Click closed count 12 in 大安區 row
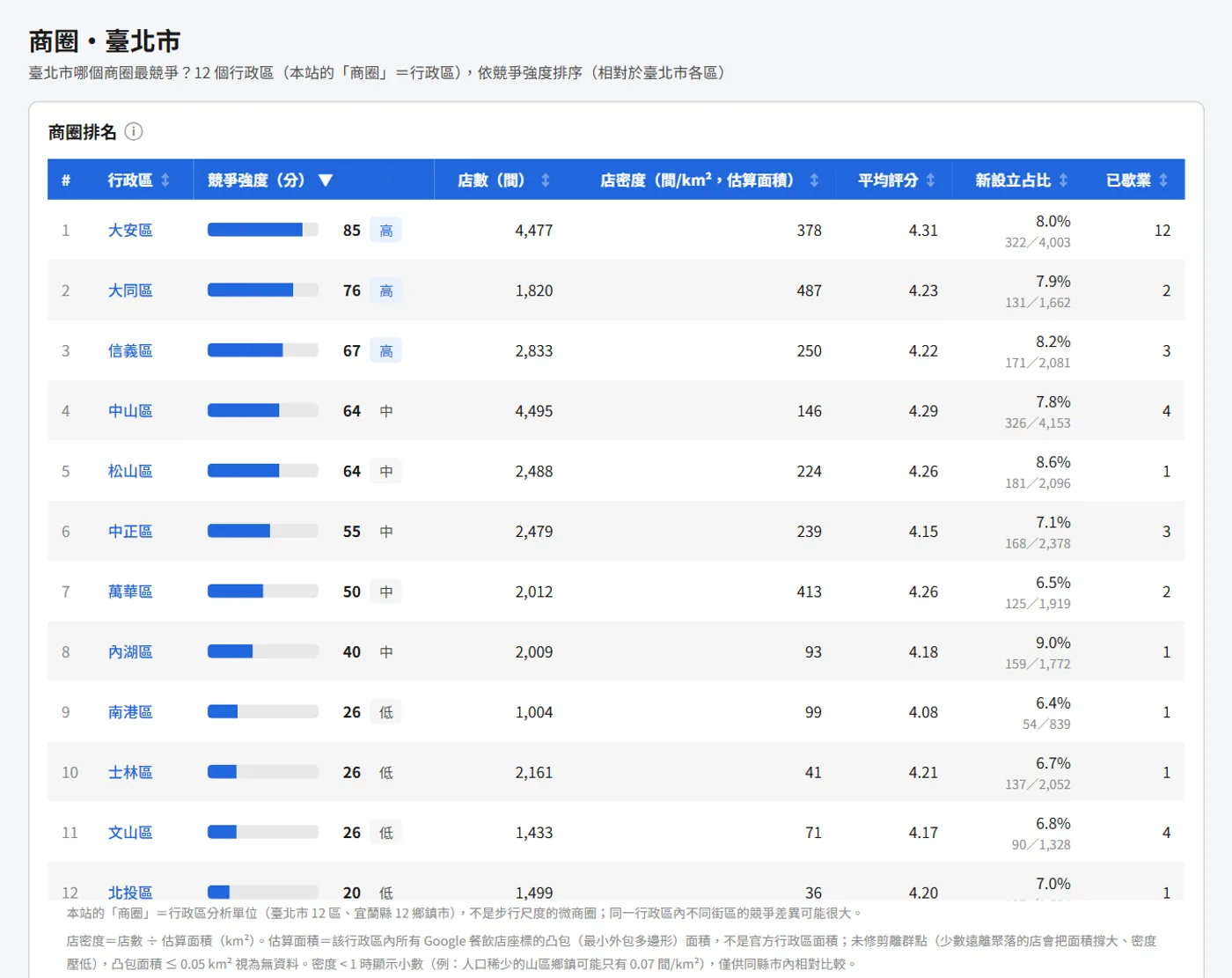The image size is (1232, 978). (x=1162, y=231)
